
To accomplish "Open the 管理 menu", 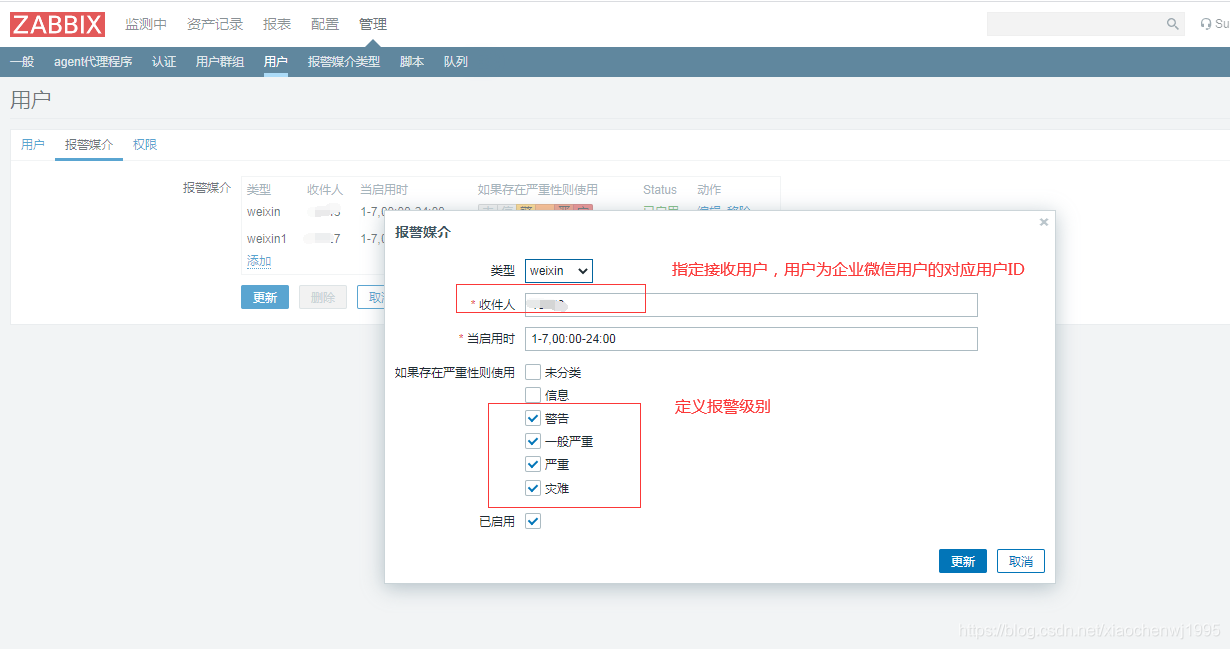I will [373, 24].
